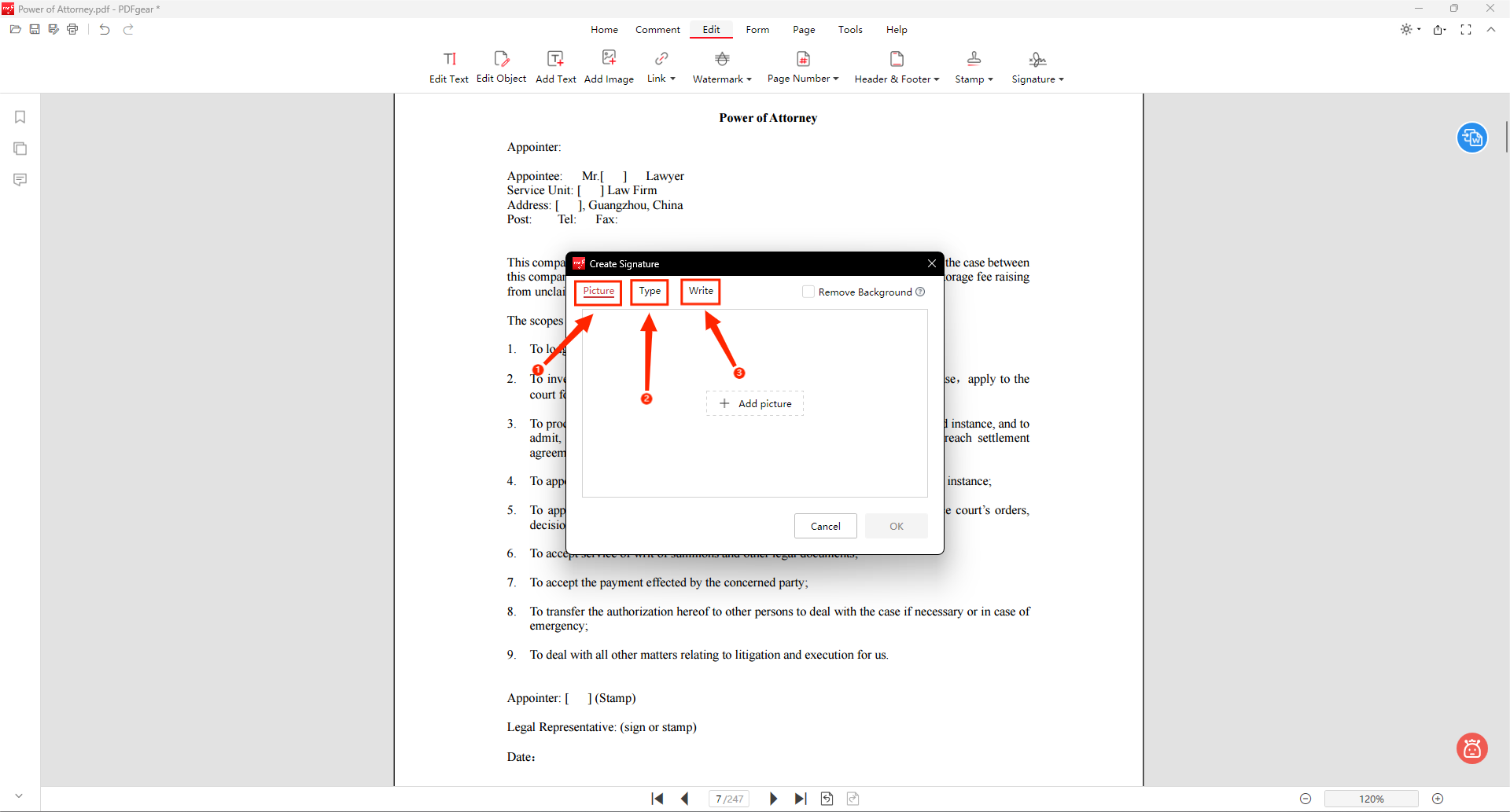Open the Add Image tool

coord(609,66)
